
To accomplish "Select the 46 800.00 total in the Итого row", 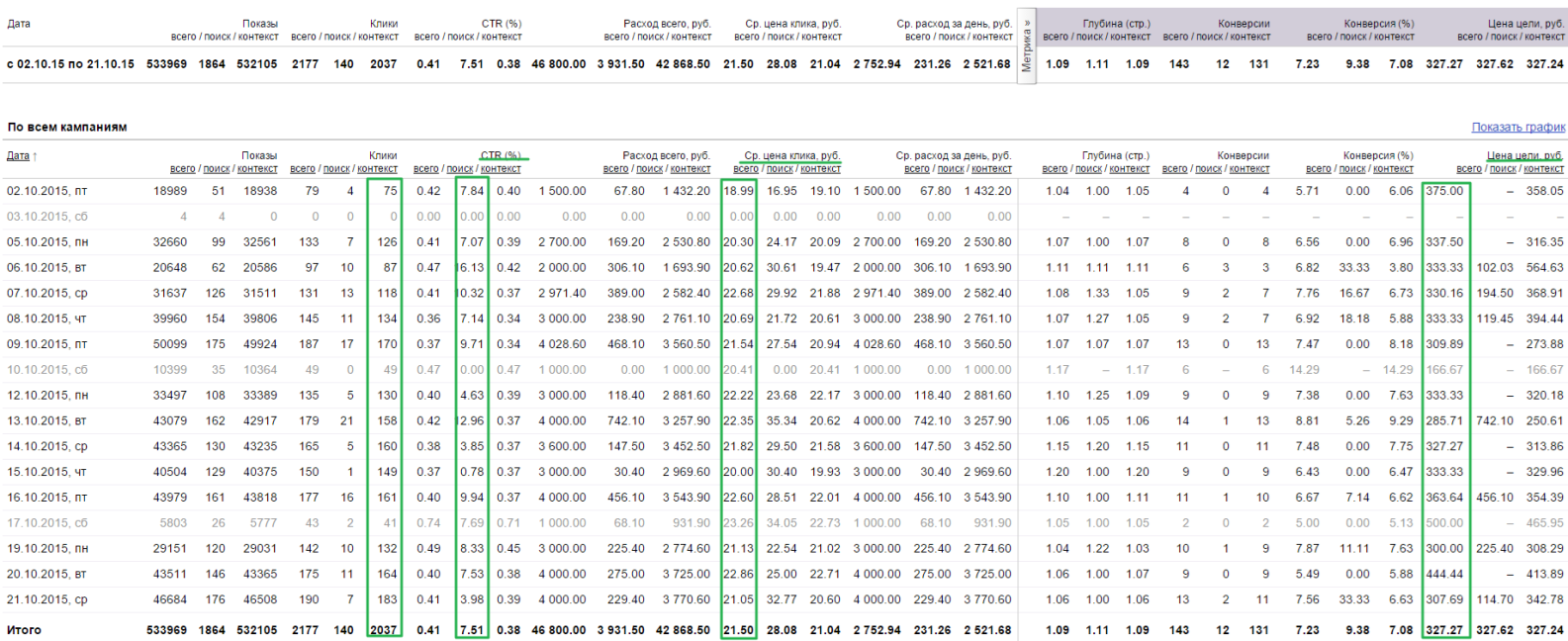I will (559, 630).
